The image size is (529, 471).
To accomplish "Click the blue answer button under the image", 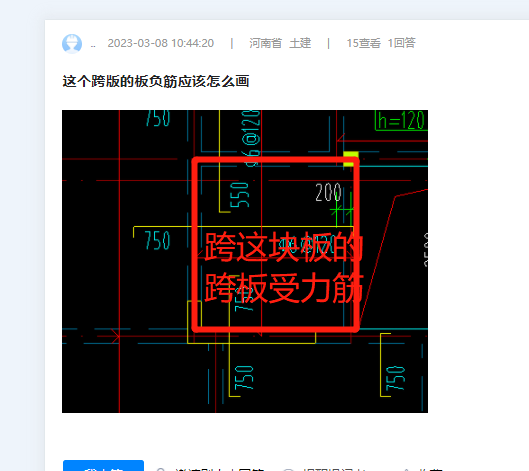I will [104, 466].
